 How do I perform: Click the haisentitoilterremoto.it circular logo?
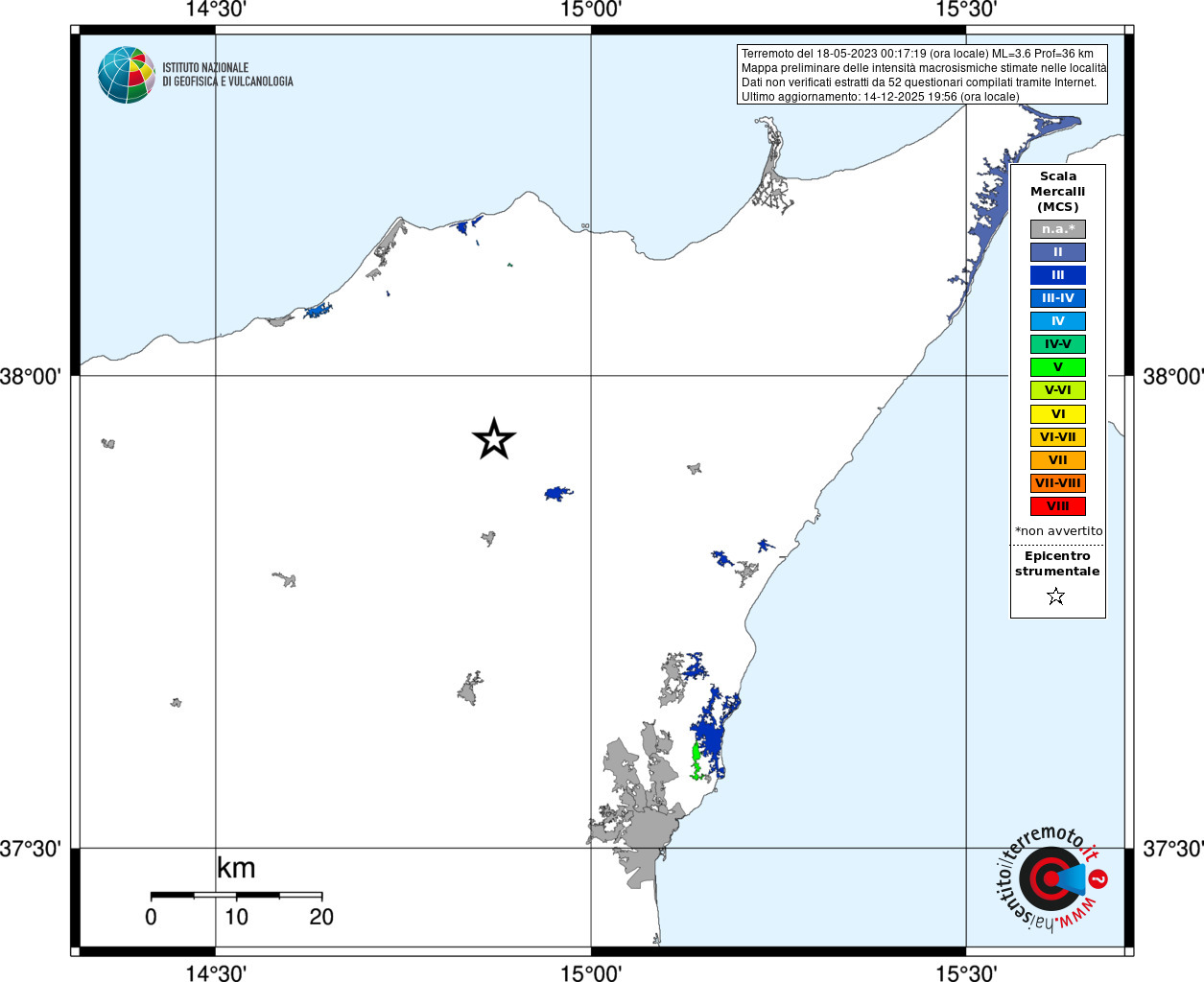tap(1051, 878)
